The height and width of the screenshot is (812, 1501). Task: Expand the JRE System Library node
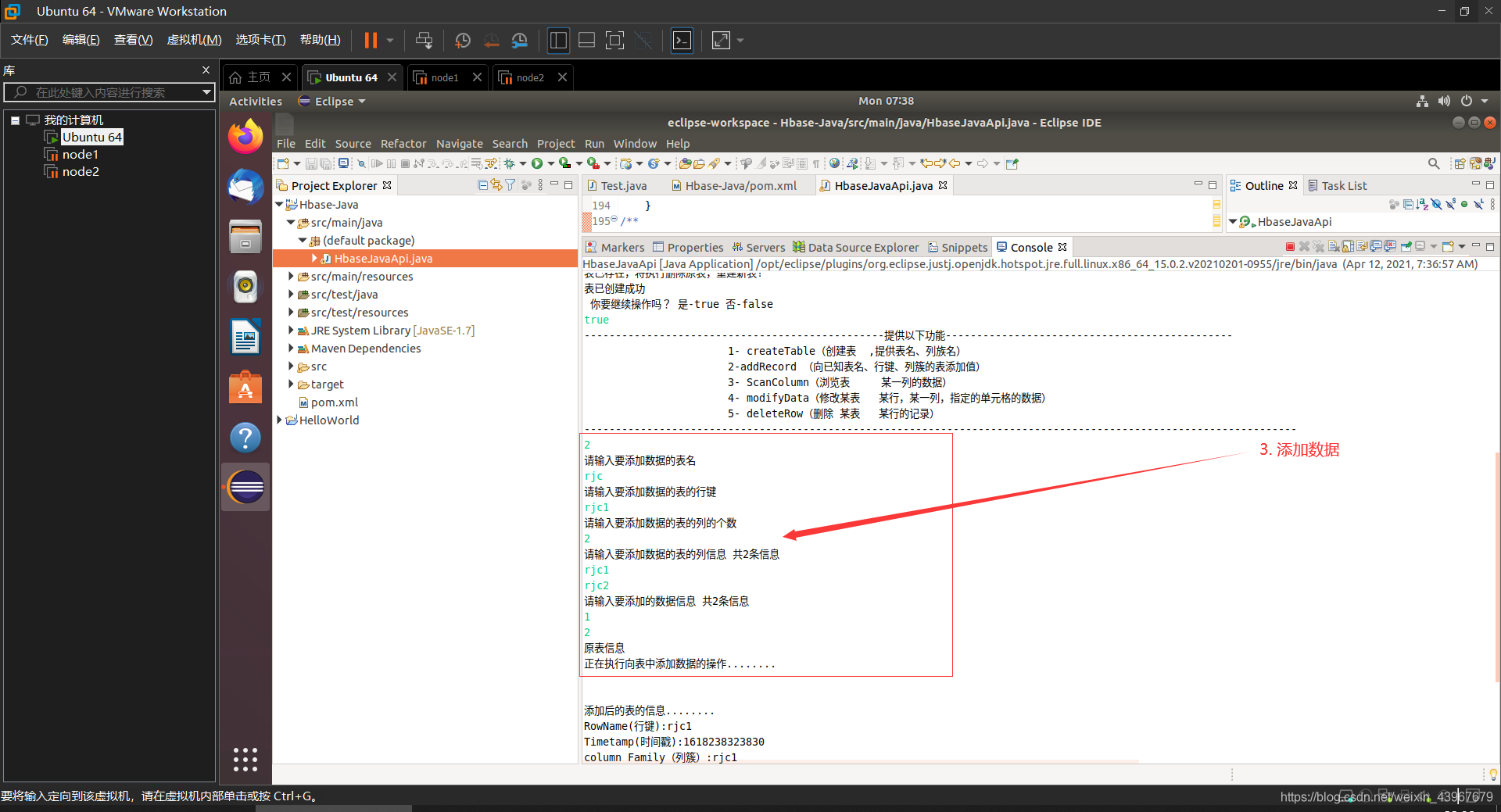291,330
